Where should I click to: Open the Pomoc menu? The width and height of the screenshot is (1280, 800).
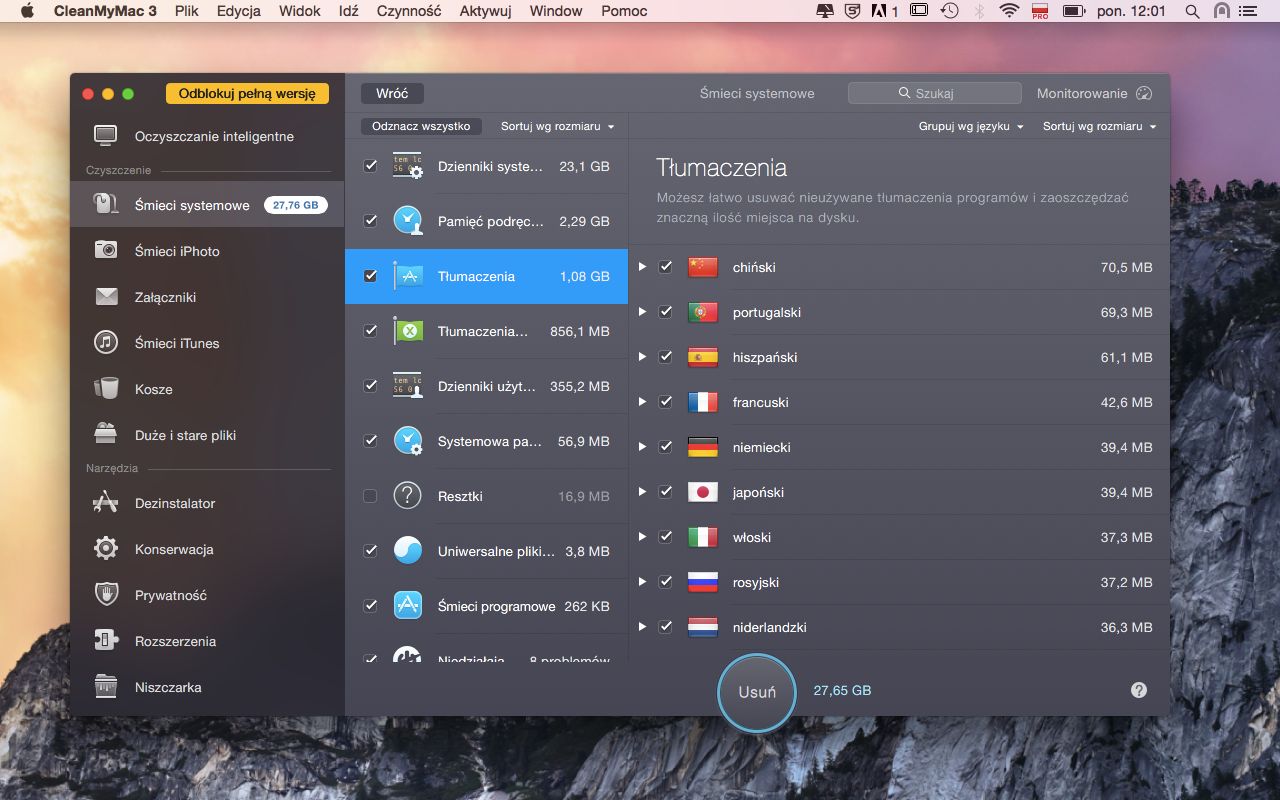(624, 11)
